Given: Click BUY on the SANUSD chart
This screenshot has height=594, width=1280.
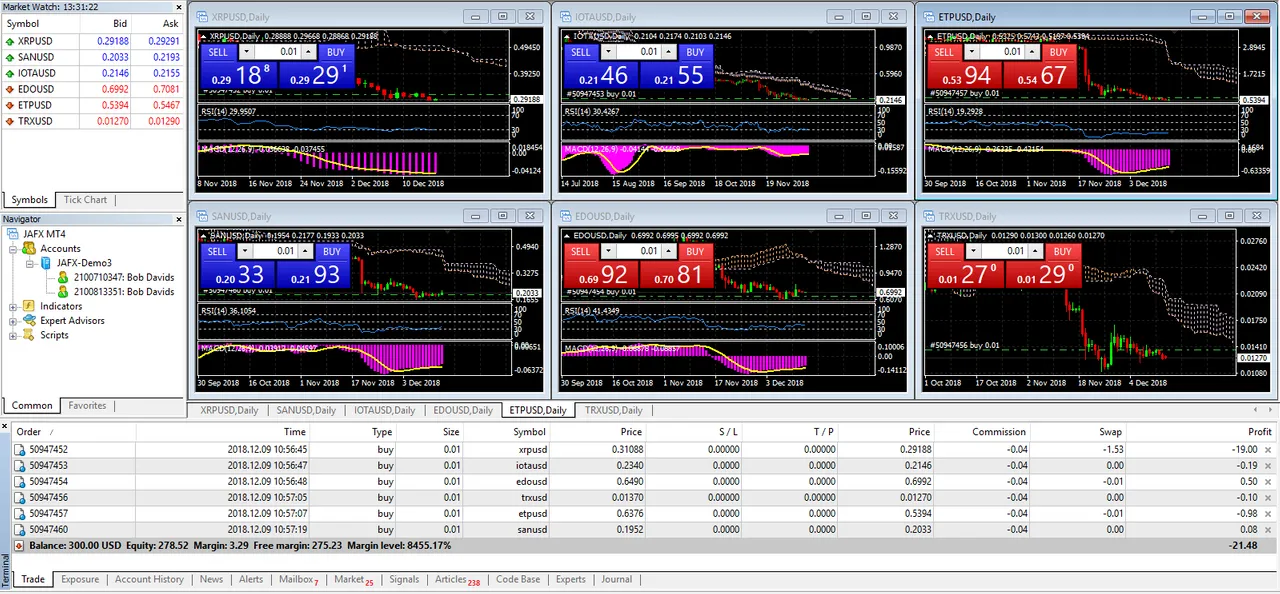Looking at the screenshot, I should point(332,251).
